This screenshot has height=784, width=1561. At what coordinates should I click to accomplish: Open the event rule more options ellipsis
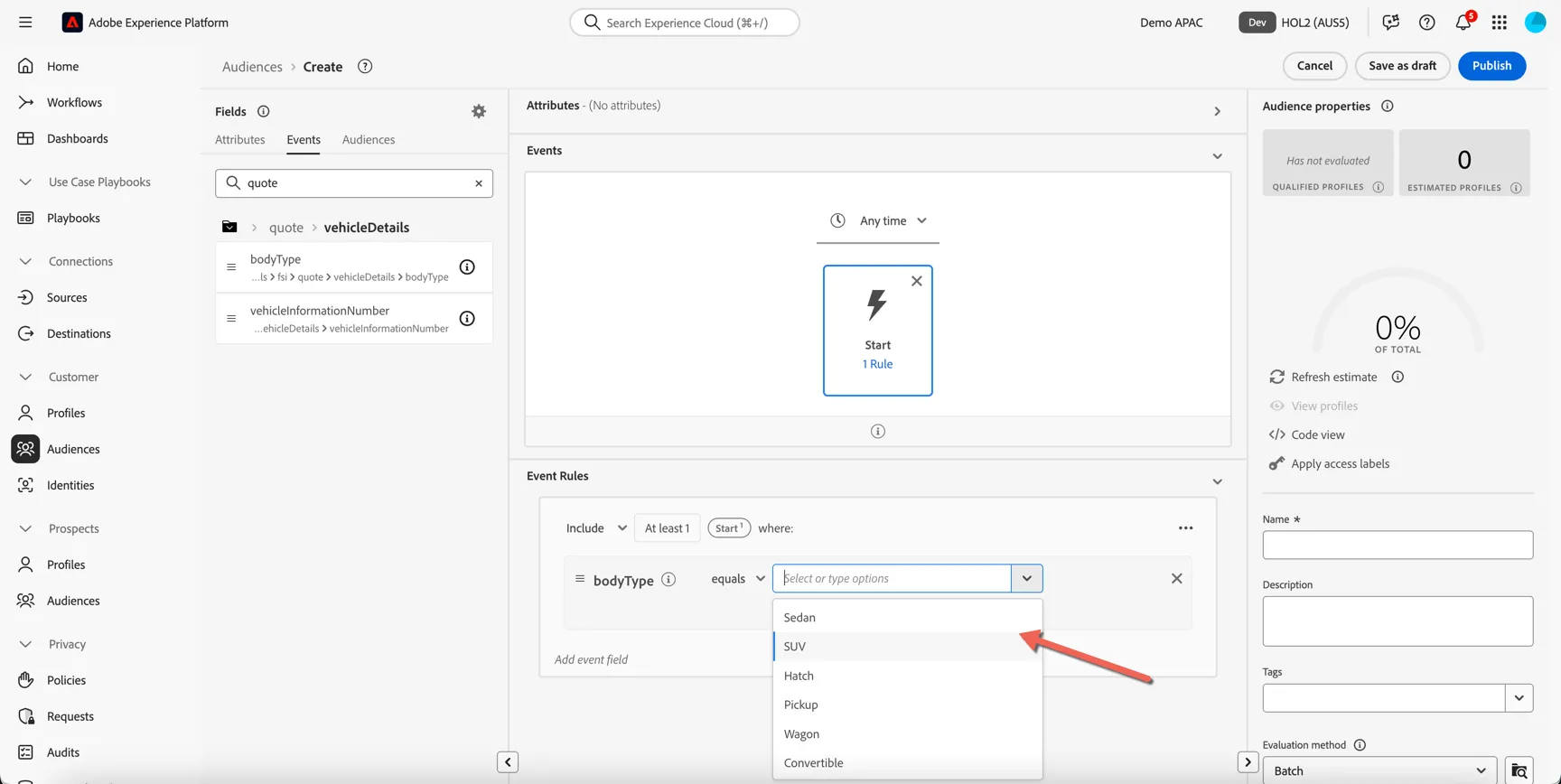(x=1185, y=528)
